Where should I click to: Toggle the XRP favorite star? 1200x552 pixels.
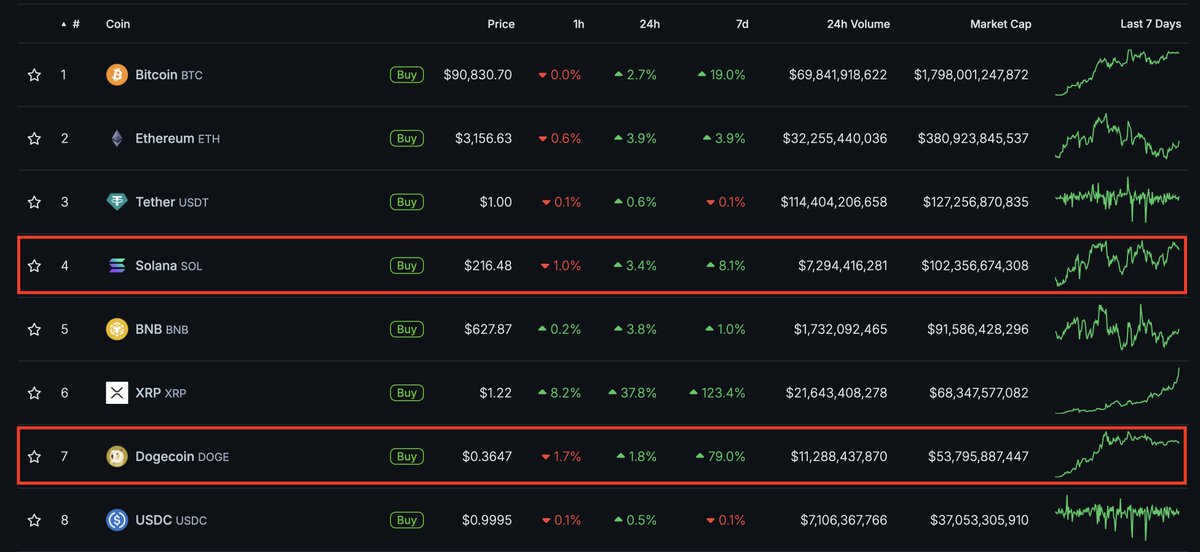(x=34, y=393)
